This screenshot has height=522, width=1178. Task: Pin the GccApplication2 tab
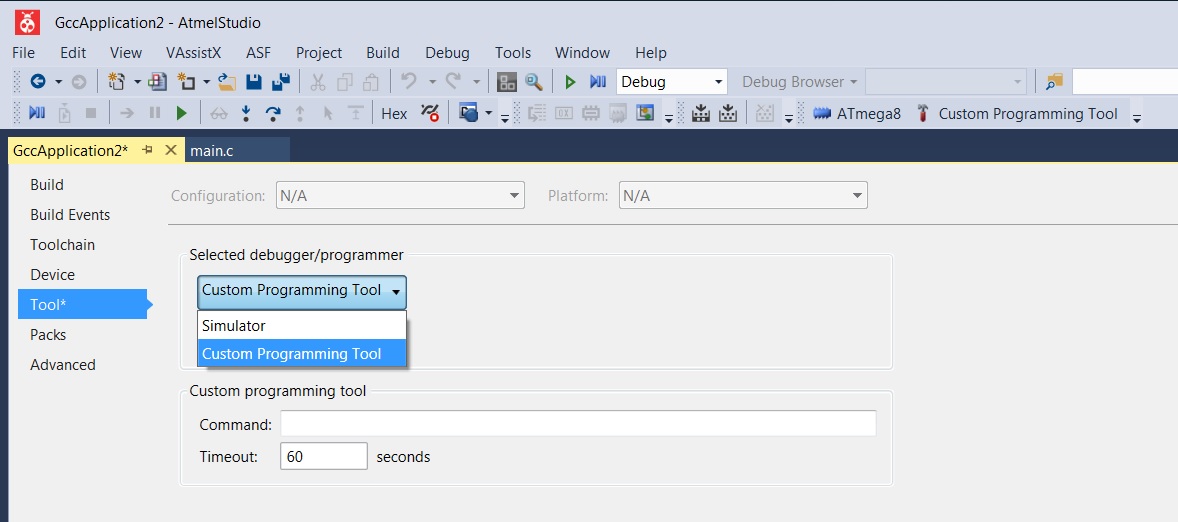pos(148,149)
